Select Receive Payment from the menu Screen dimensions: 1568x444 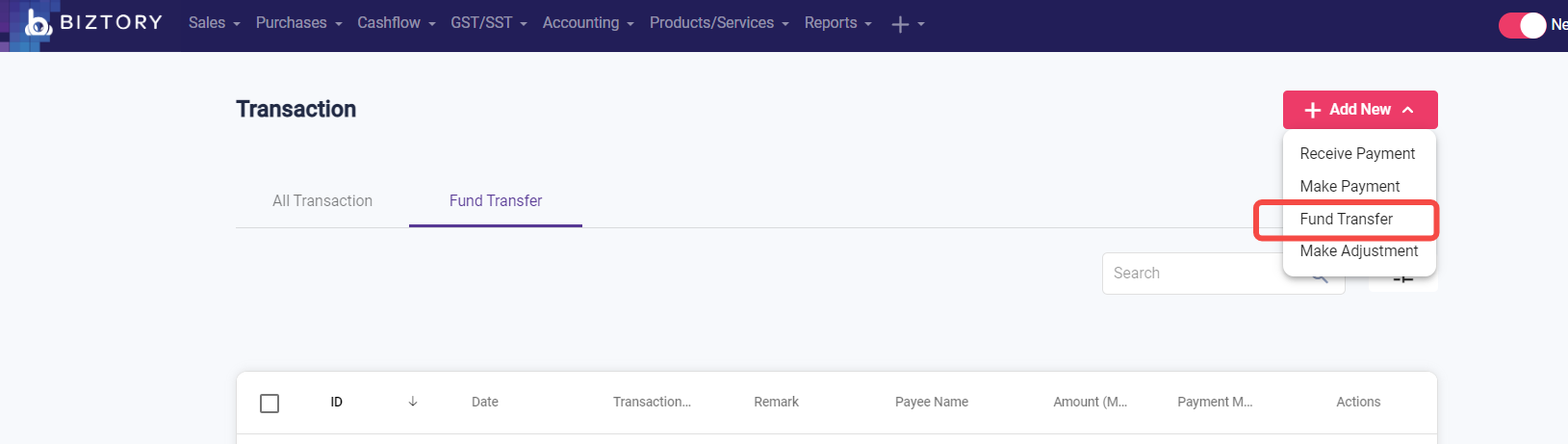[x=1357, y=154]
